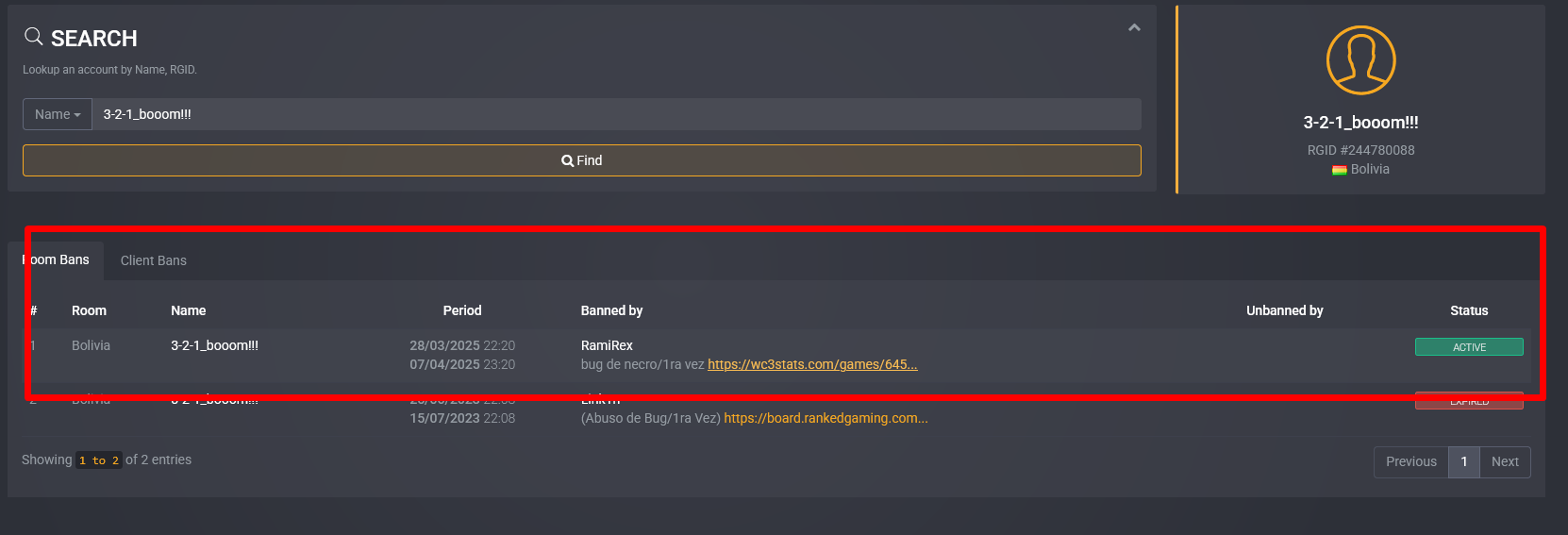The width and height of the screenshot is (1568, 535).
Task: Open the wc3stats.com games link
Action: click(812, 364)
